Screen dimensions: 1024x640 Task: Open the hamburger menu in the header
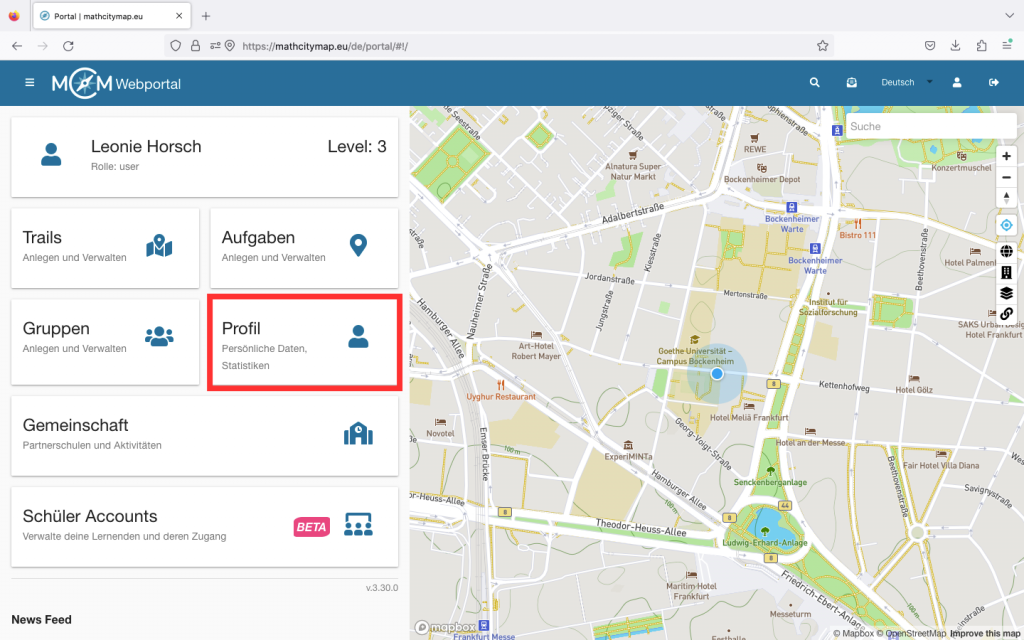tap(30, 83)
